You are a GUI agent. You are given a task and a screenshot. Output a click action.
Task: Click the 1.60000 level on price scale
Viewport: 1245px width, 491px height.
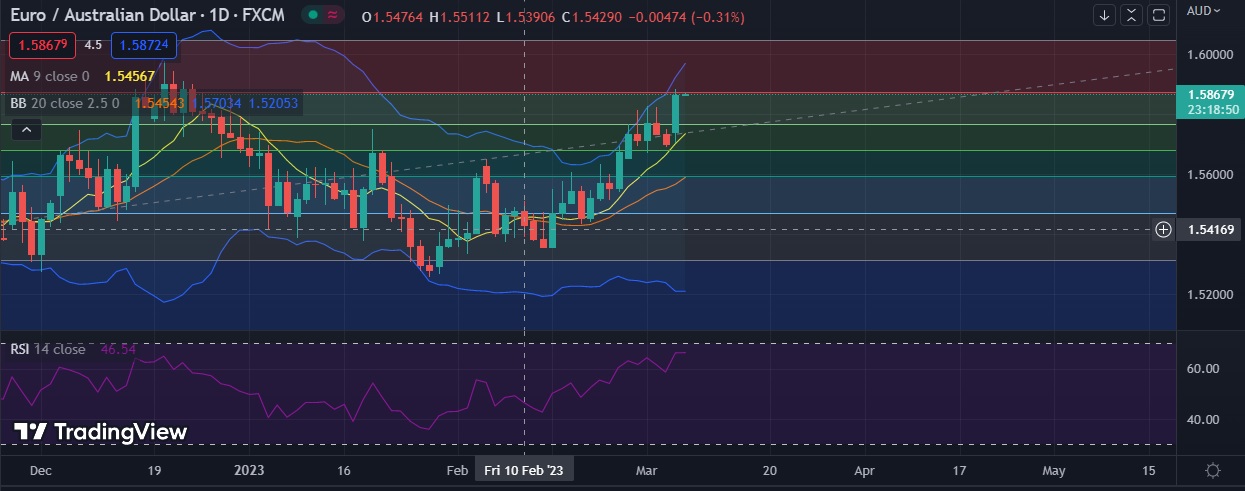click(1210, 54)
